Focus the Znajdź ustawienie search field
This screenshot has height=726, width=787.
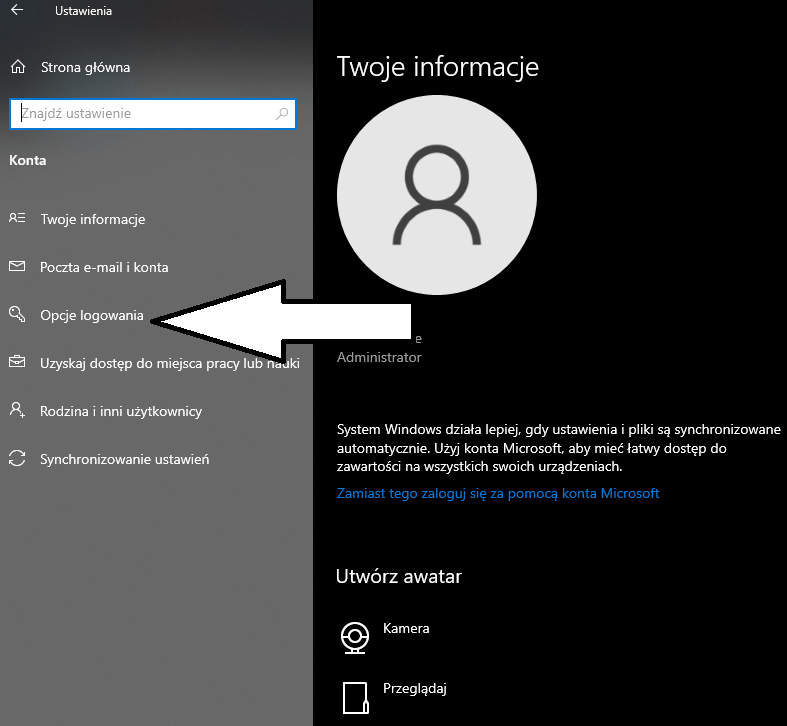(x=153, y=114)
